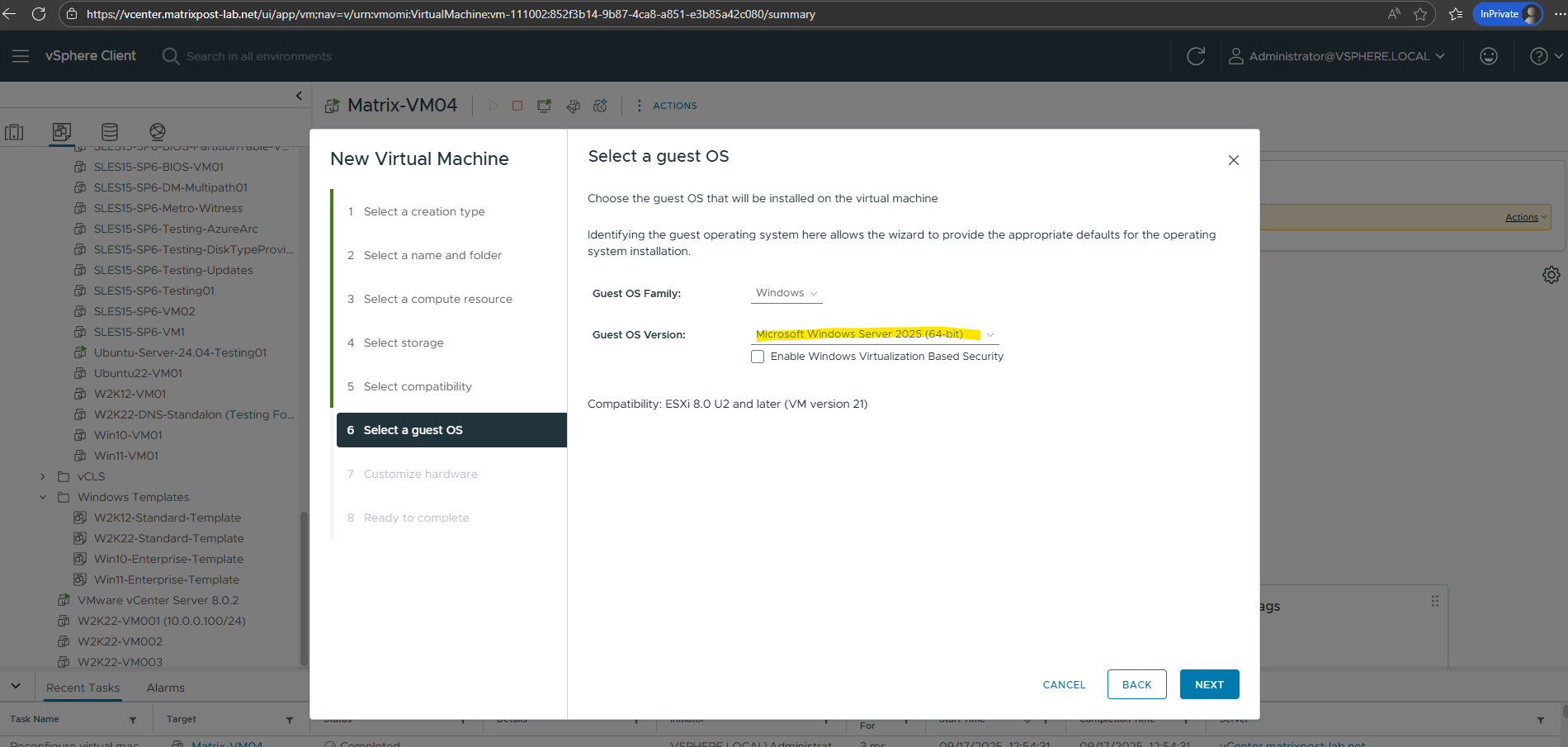This screenshot has height=747, width=1568.
Task: Click the edit VM settings icon
Action: pyautogui.click(x=574, y=106)
